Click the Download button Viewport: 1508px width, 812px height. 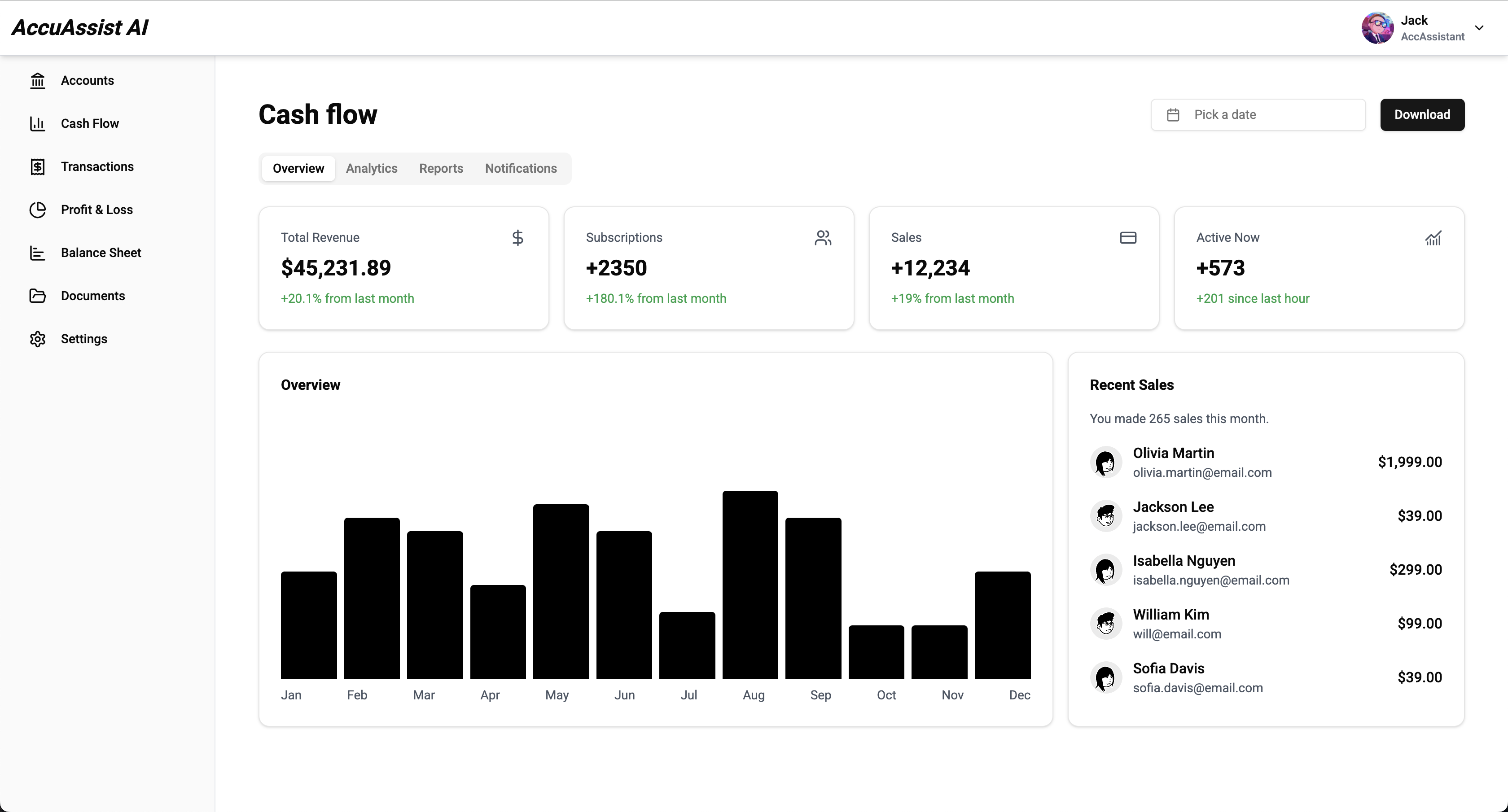1422,115
